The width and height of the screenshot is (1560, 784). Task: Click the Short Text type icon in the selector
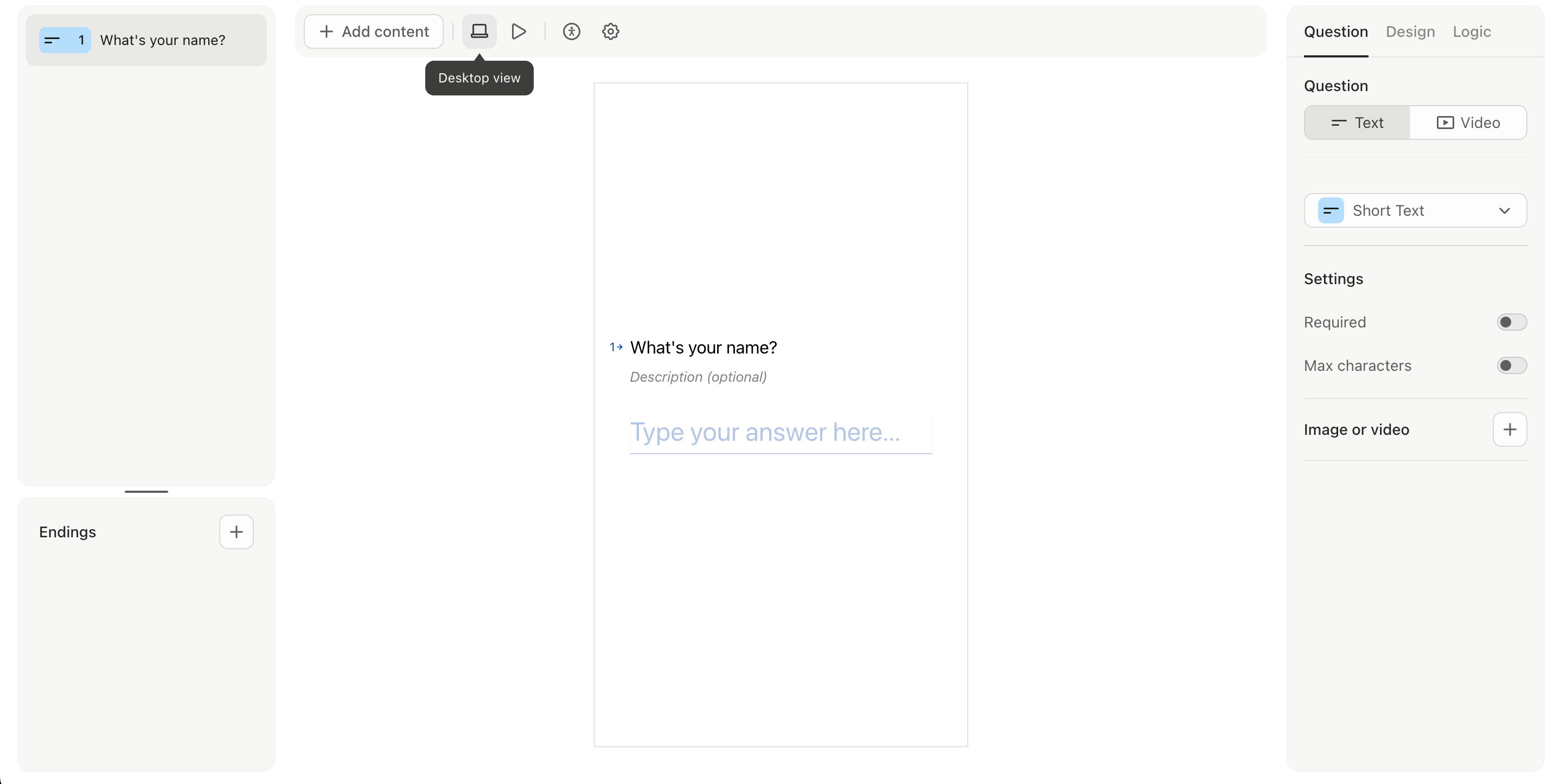coord(1330,210)
